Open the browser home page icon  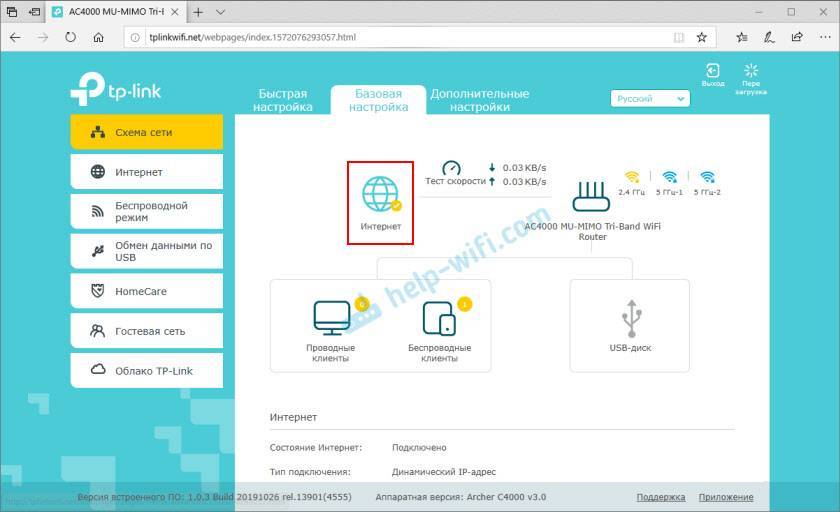coord(99,37)
